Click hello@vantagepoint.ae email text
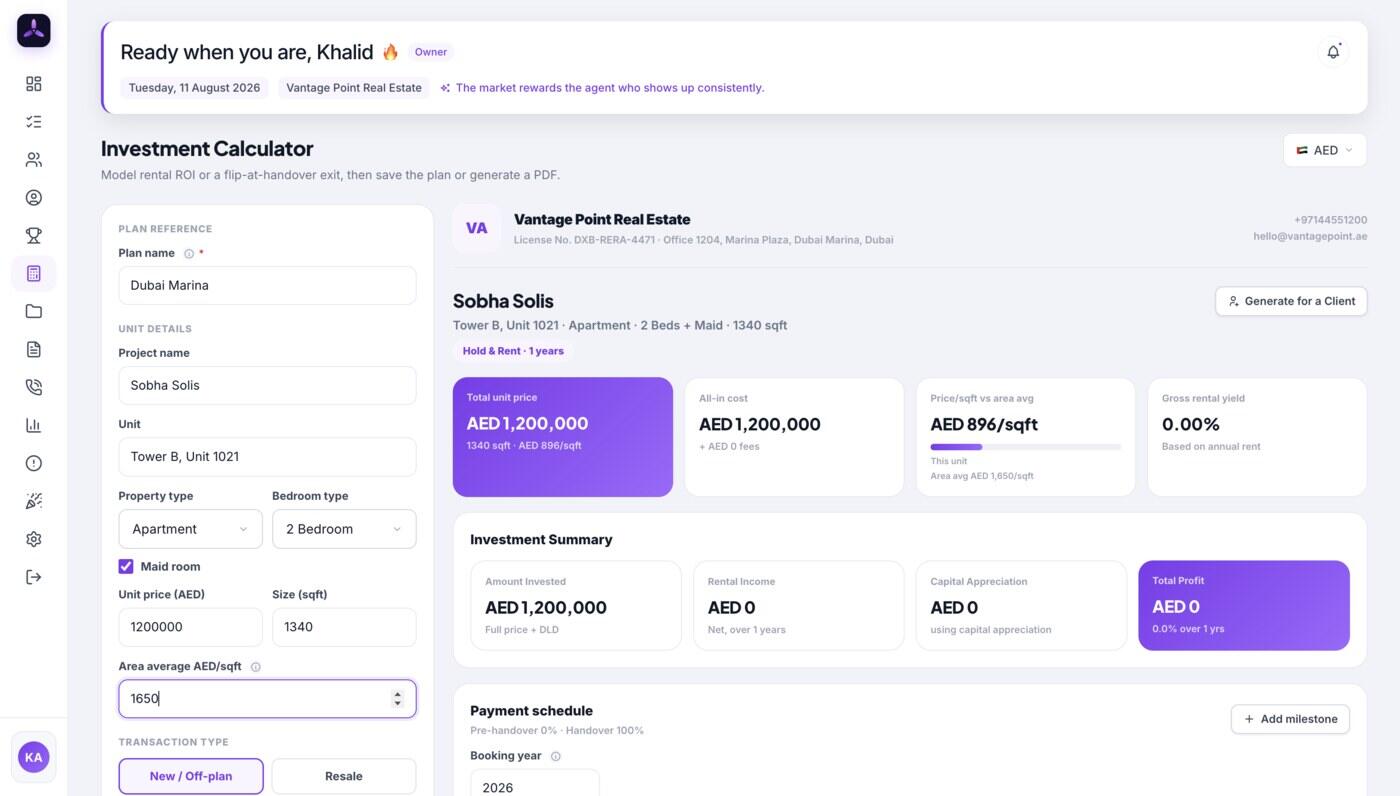Viewport: 1400px width, 796px height. pos(1310,237)
